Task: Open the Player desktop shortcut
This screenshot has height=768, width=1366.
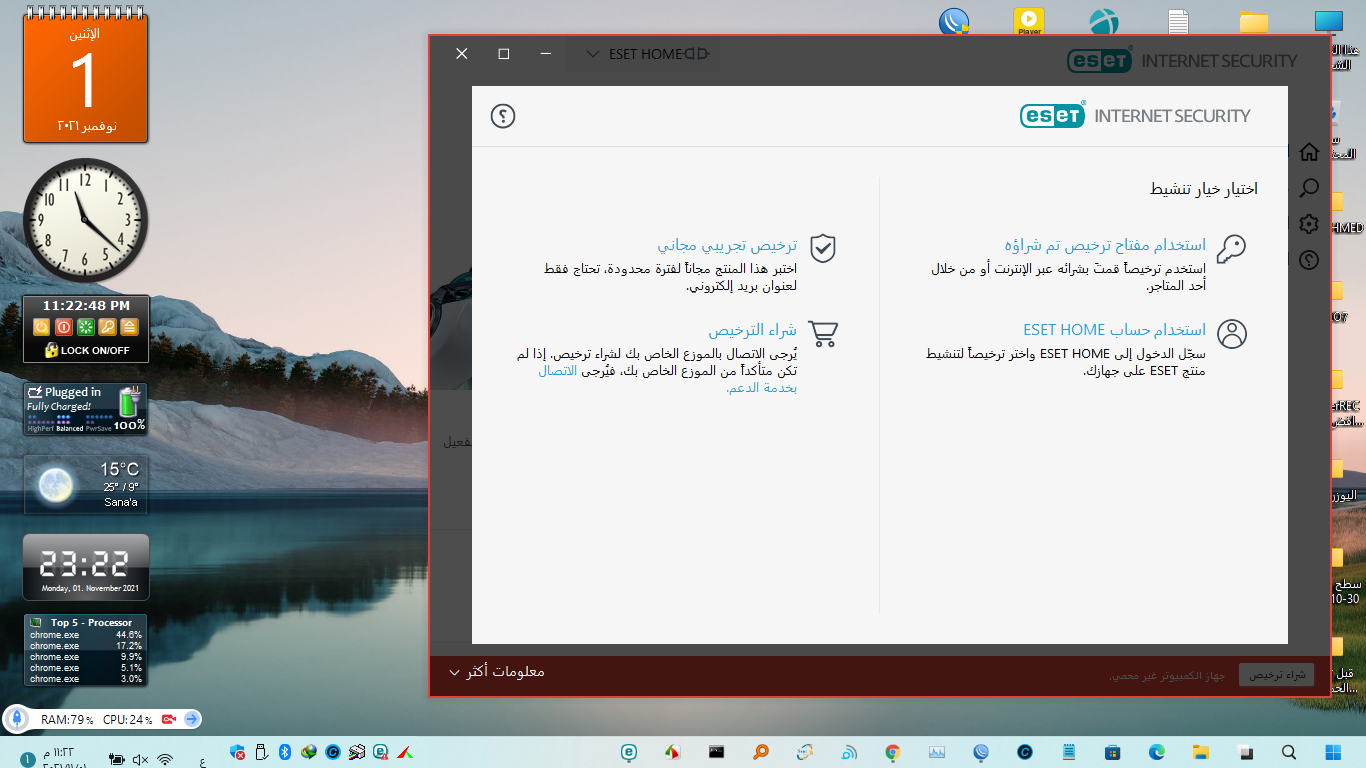Action: (1028, 22)
